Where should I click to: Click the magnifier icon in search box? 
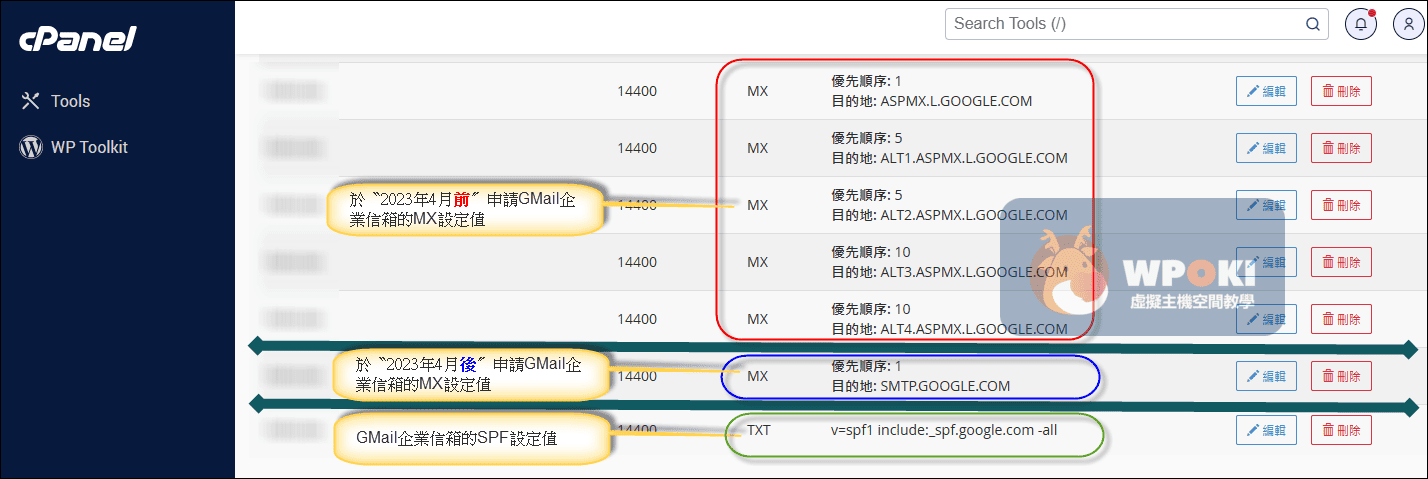(1312, 24)
